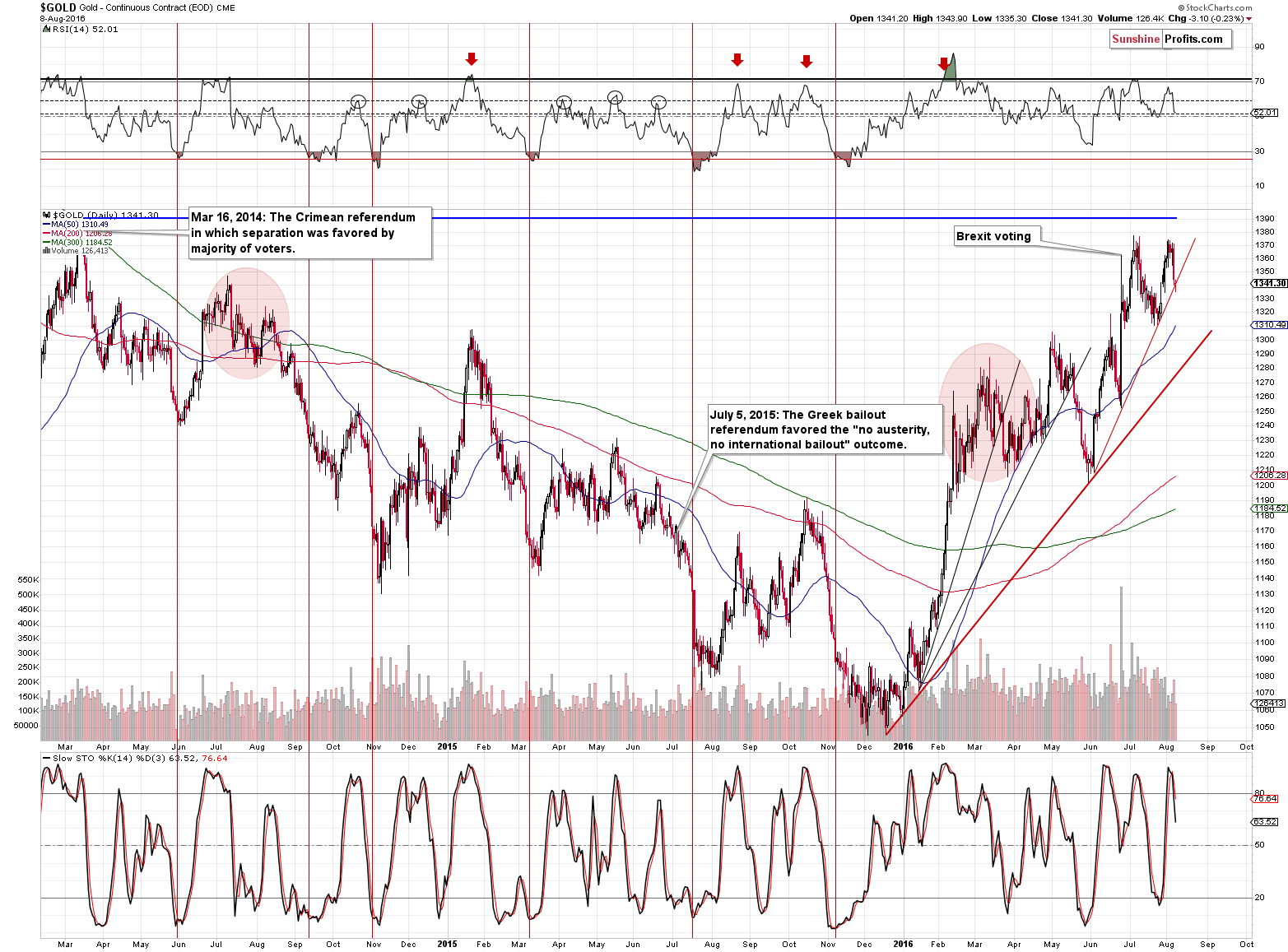Click the StockCharts.com copyright text
The width and height of the screenshot is (1288, 952).
[x=1214, y=7]
